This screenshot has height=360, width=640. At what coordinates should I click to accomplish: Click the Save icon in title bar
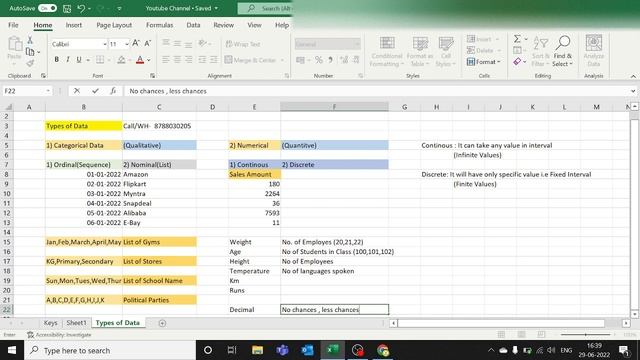[67, 9]
